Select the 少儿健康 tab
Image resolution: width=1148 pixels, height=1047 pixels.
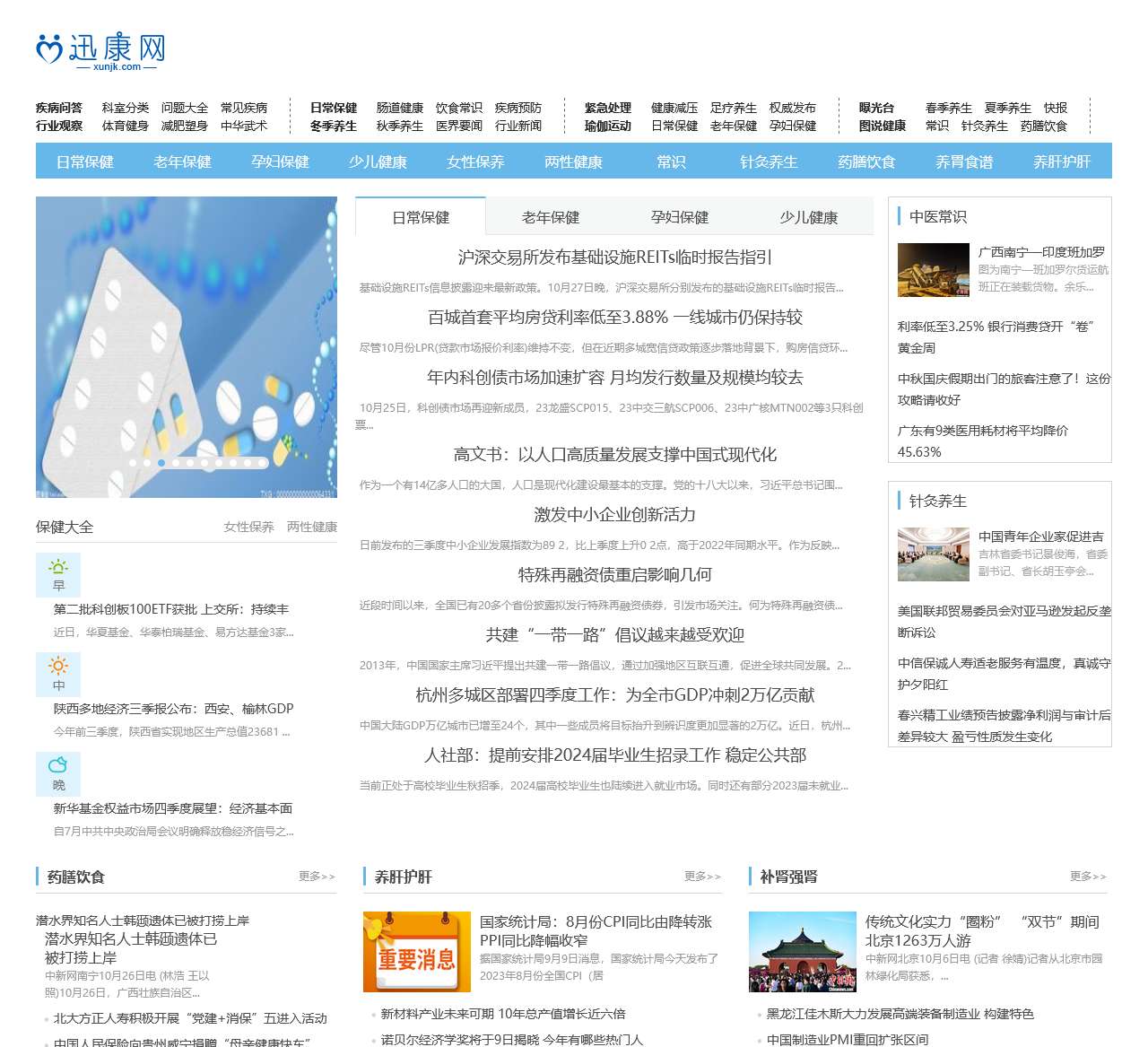click(808, 217)
